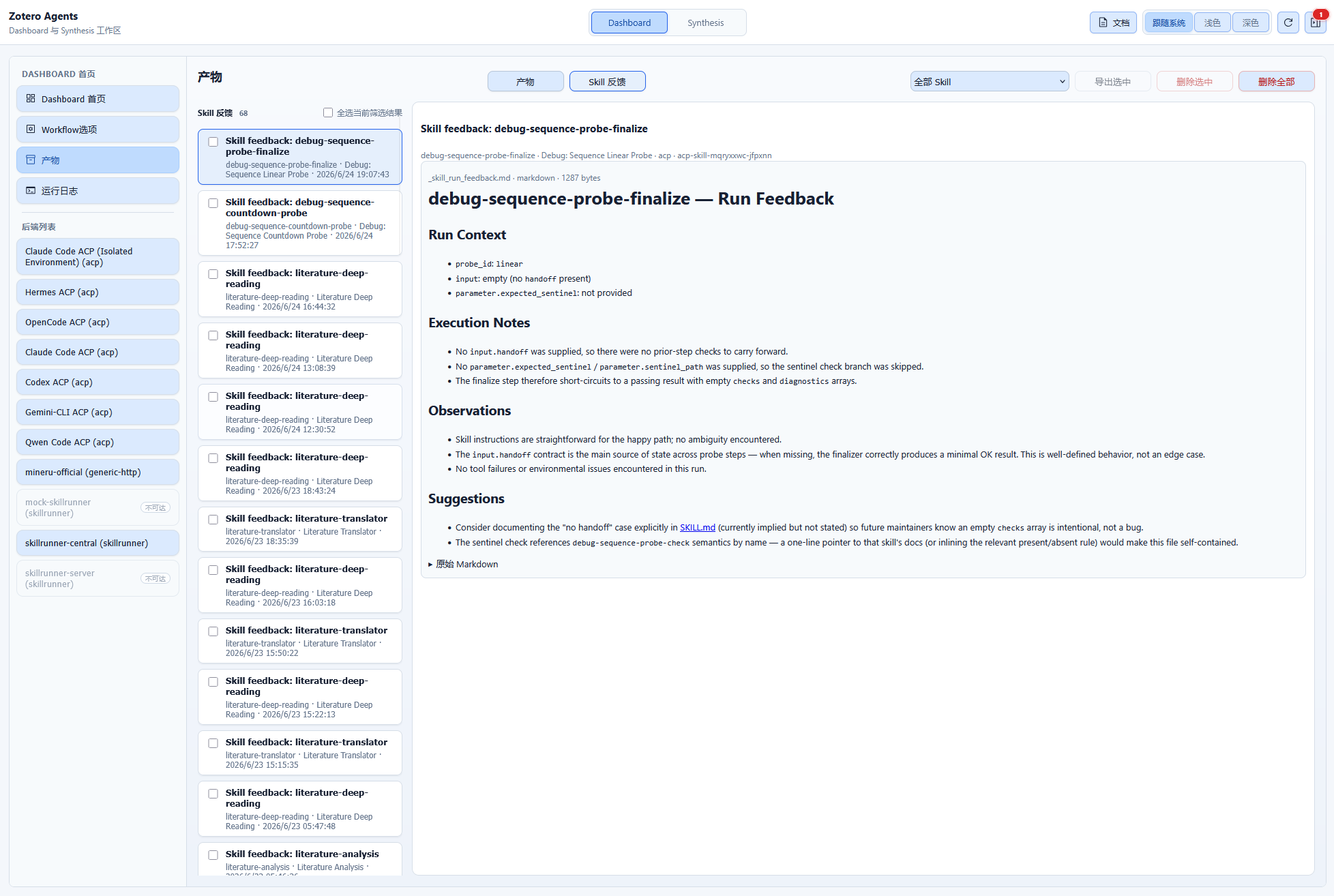Open Dashboard 首页 in the sidebar
This screenshot has width=1334, height=896.
click(98, 98)
